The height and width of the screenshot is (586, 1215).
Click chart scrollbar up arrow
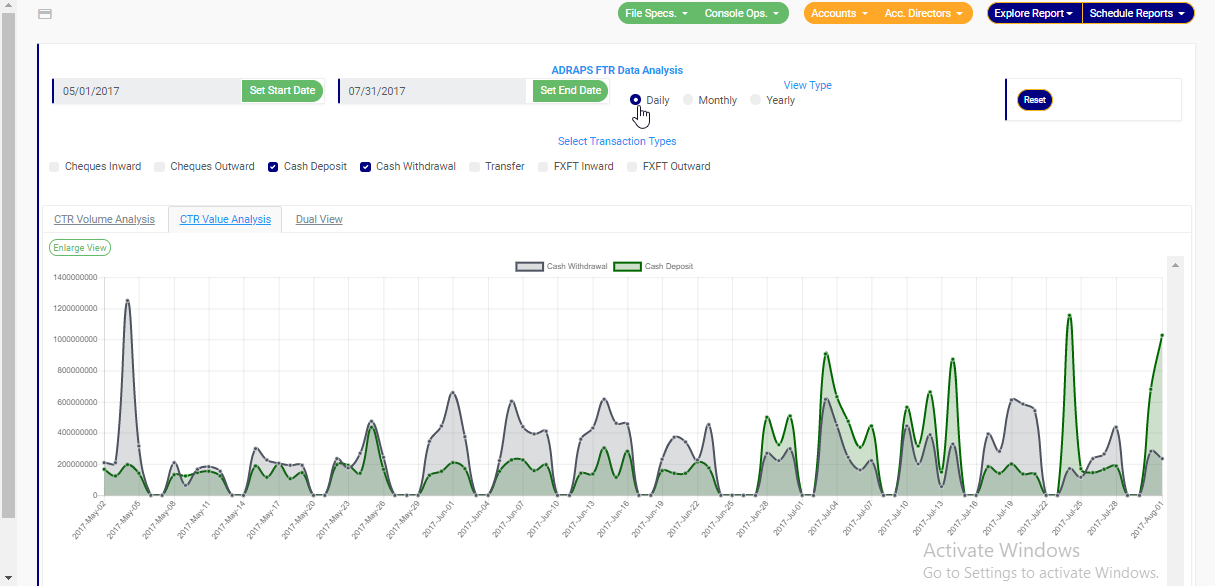[x=1176, y=265]
